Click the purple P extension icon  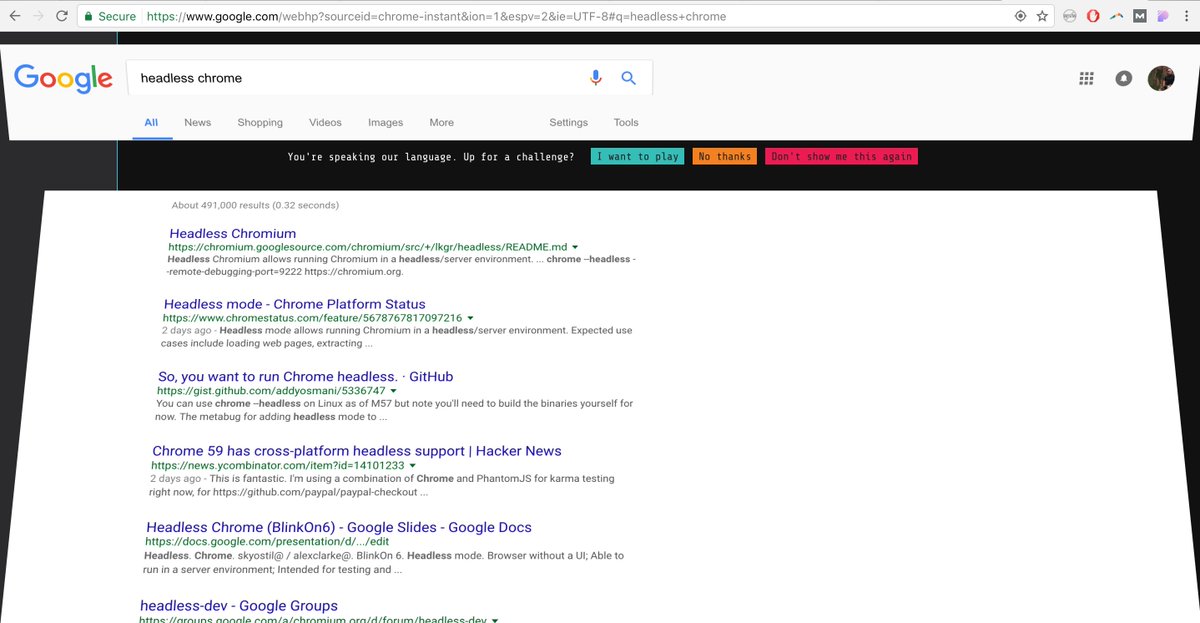[x=1162, y=16]
